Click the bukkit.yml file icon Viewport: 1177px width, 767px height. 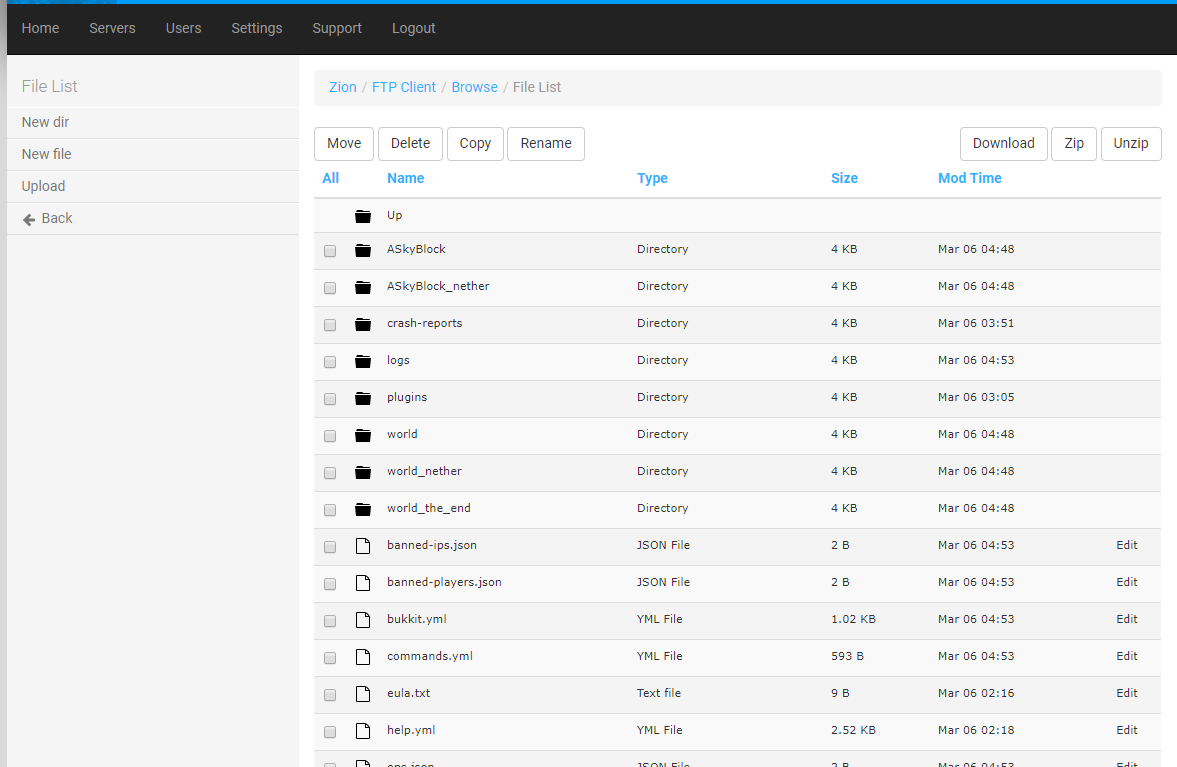363,620
